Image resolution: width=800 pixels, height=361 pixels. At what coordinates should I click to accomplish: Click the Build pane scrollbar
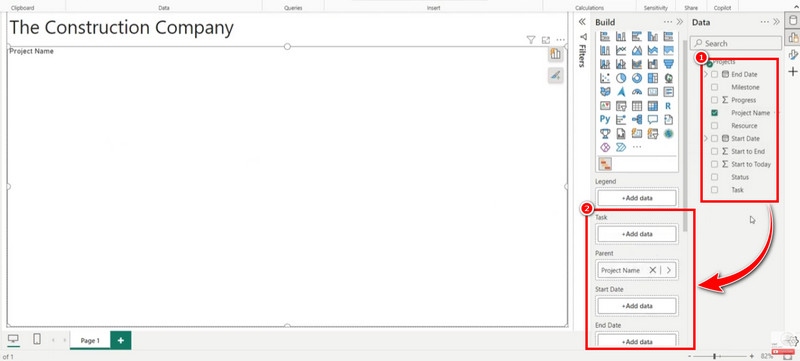686,135
